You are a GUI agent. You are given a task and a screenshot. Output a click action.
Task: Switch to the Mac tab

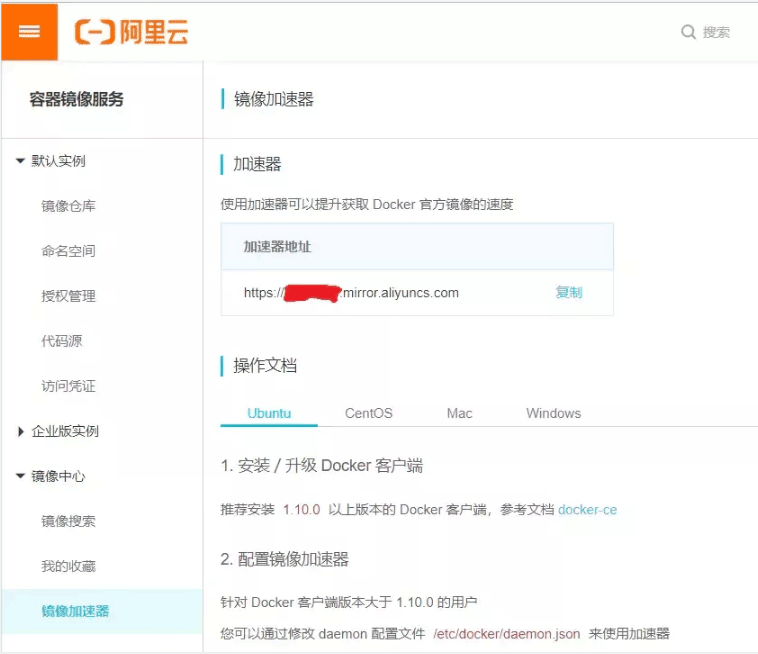[459, 413]
